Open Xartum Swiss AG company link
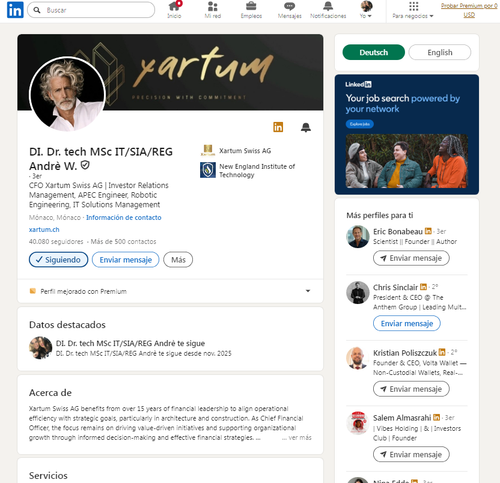Viewport: 500px width, 483px height. coord(245,151)
